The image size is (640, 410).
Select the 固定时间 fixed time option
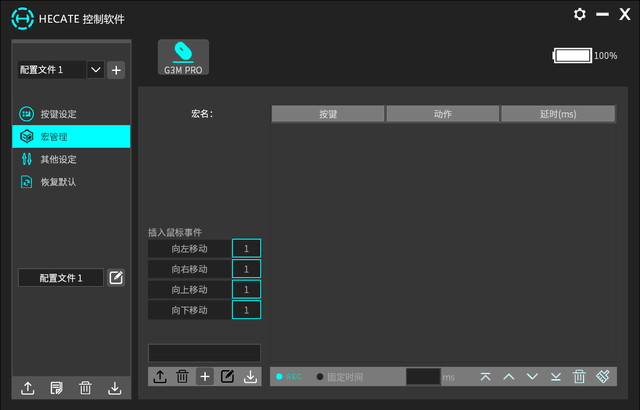(341, 377)
